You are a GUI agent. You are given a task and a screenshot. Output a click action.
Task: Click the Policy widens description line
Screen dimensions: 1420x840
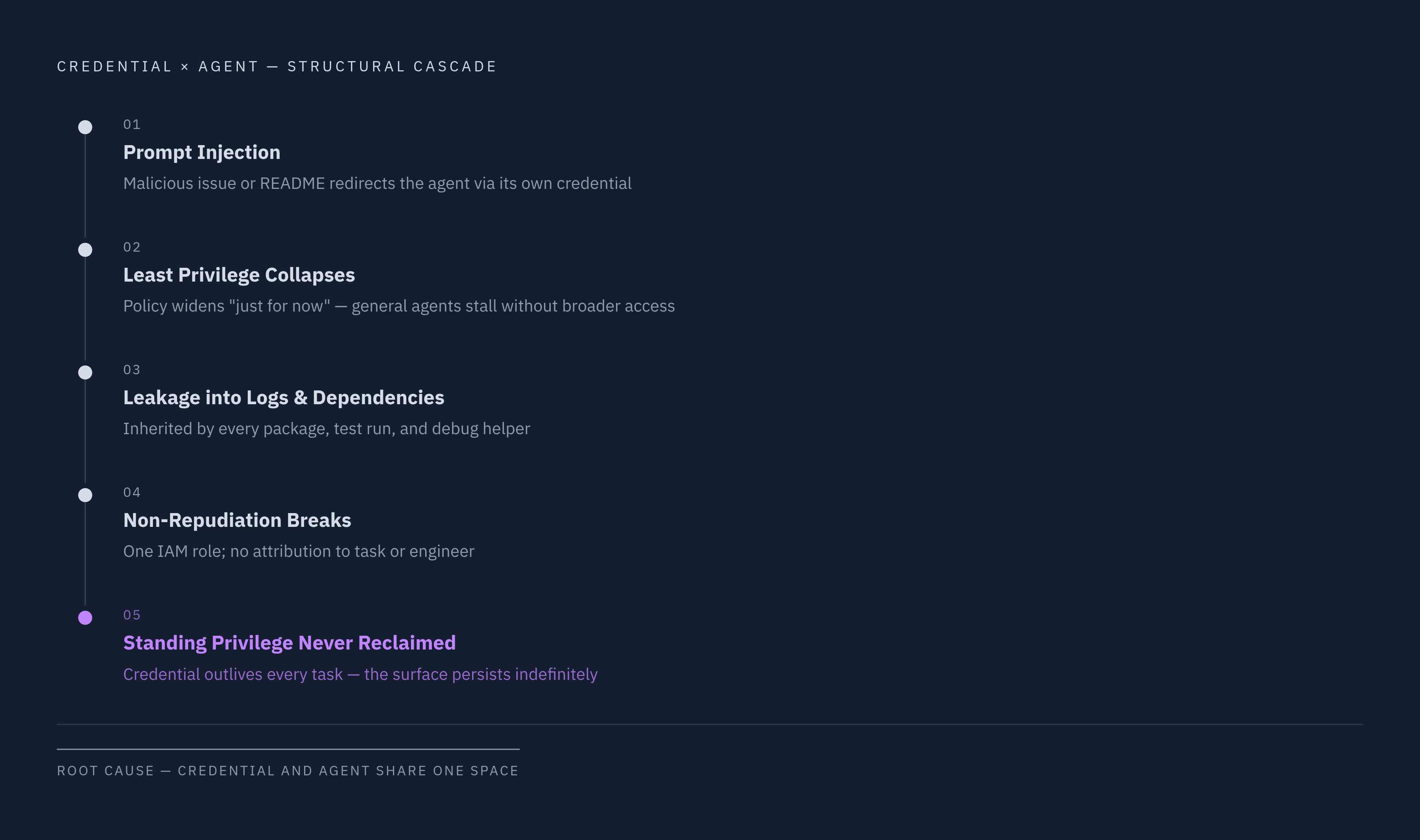[399, 306]
